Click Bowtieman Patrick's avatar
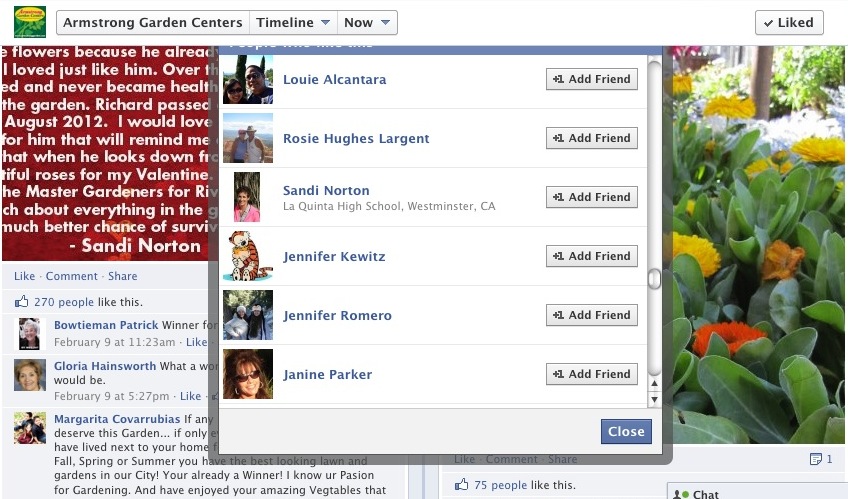 (29, 334)
